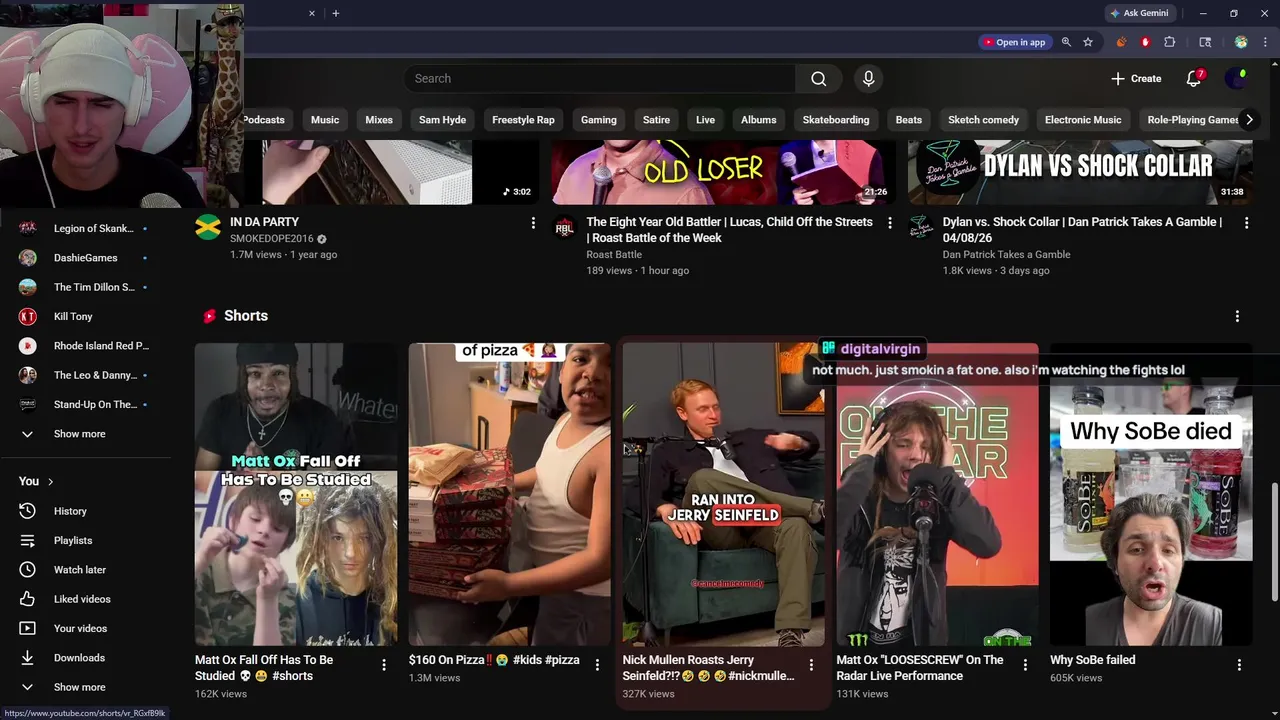Start voice search with microphone icon

[x=868, y=79]
